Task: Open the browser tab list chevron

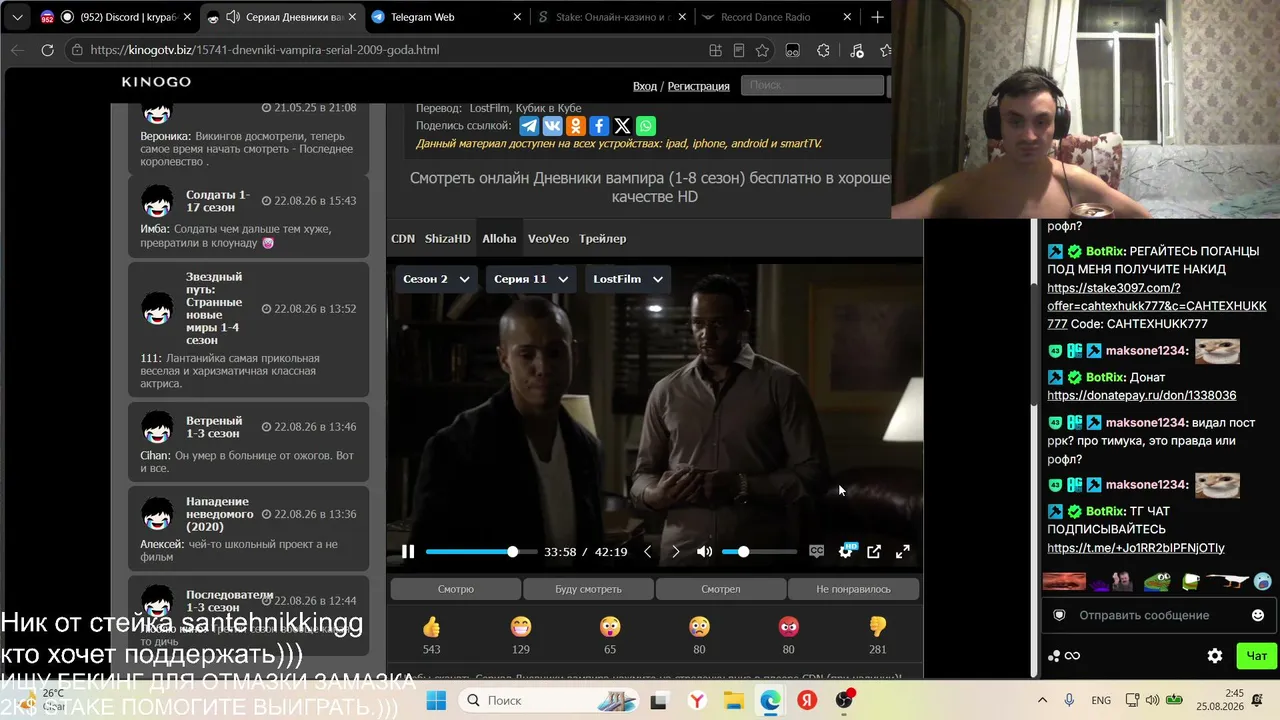Action: [17, 17]
